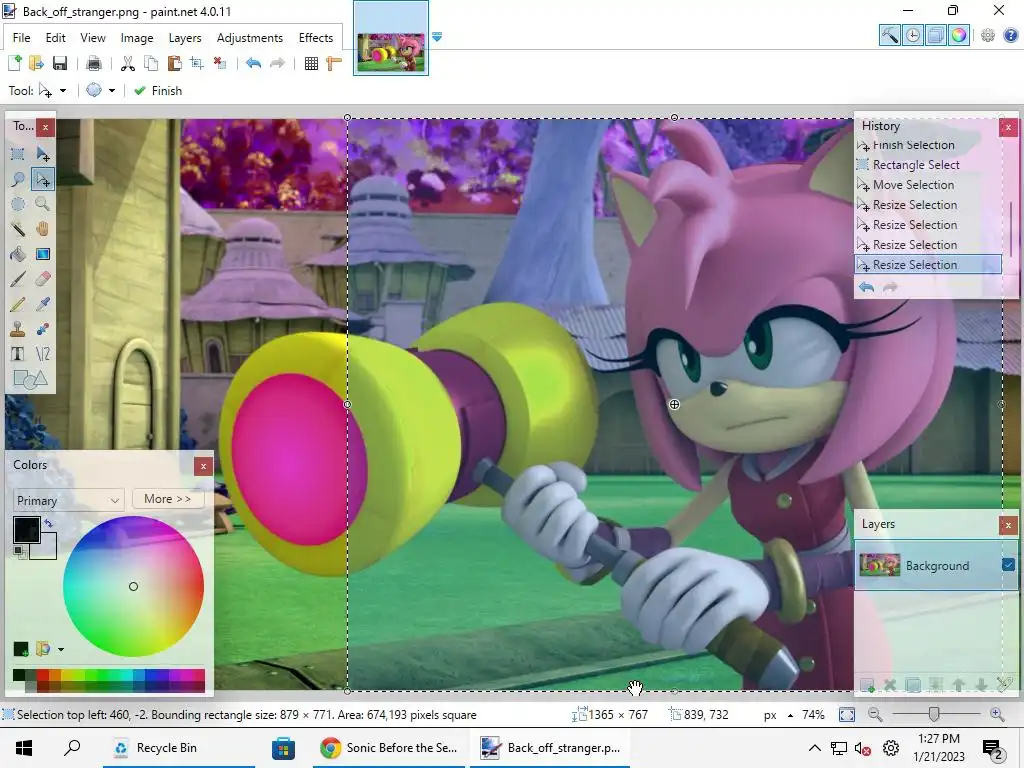
Task: Toggle the Colors window button
Action: (959, 35)
